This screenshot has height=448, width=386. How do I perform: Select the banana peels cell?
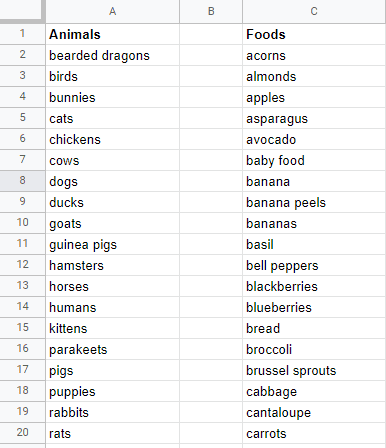pyautogui.click(x=314, y=202)
